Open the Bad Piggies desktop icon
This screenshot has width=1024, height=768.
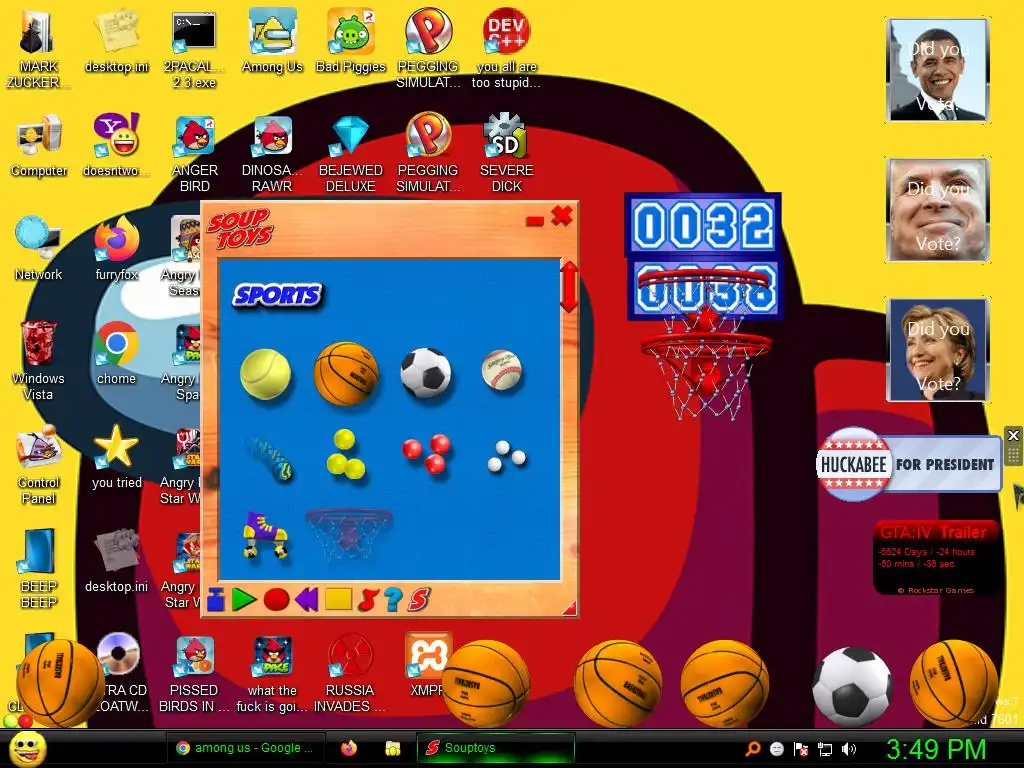351,40
